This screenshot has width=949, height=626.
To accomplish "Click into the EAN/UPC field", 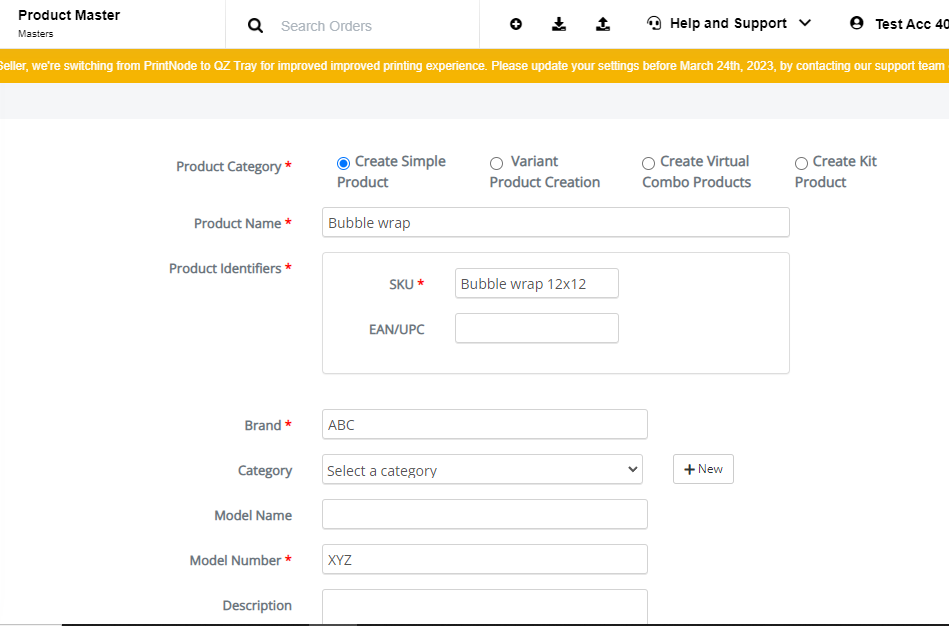I will point(537,328).
